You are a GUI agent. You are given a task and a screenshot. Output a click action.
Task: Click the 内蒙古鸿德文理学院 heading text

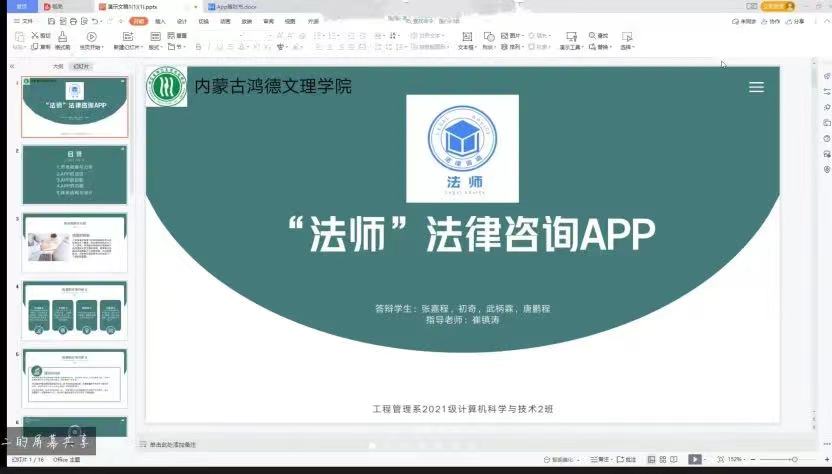(273, 86)
